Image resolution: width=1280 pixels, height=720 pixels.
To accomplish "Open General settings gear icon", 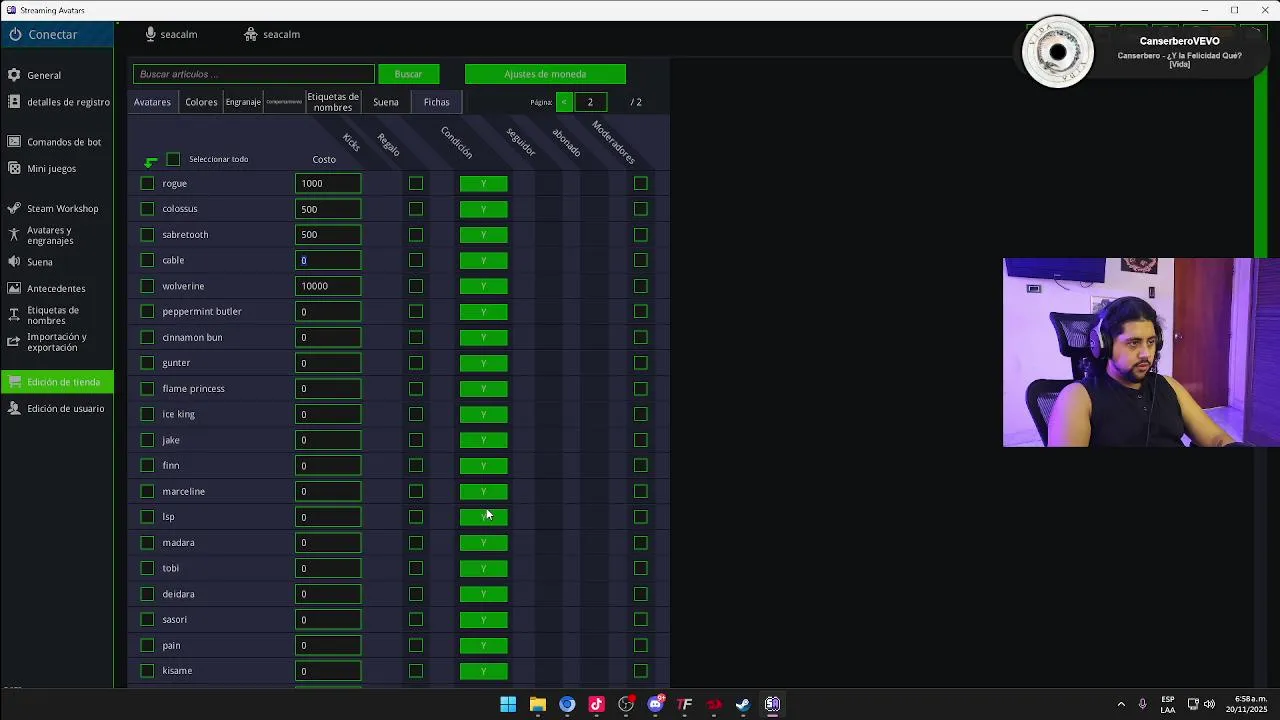I will [x=14, y=75].
